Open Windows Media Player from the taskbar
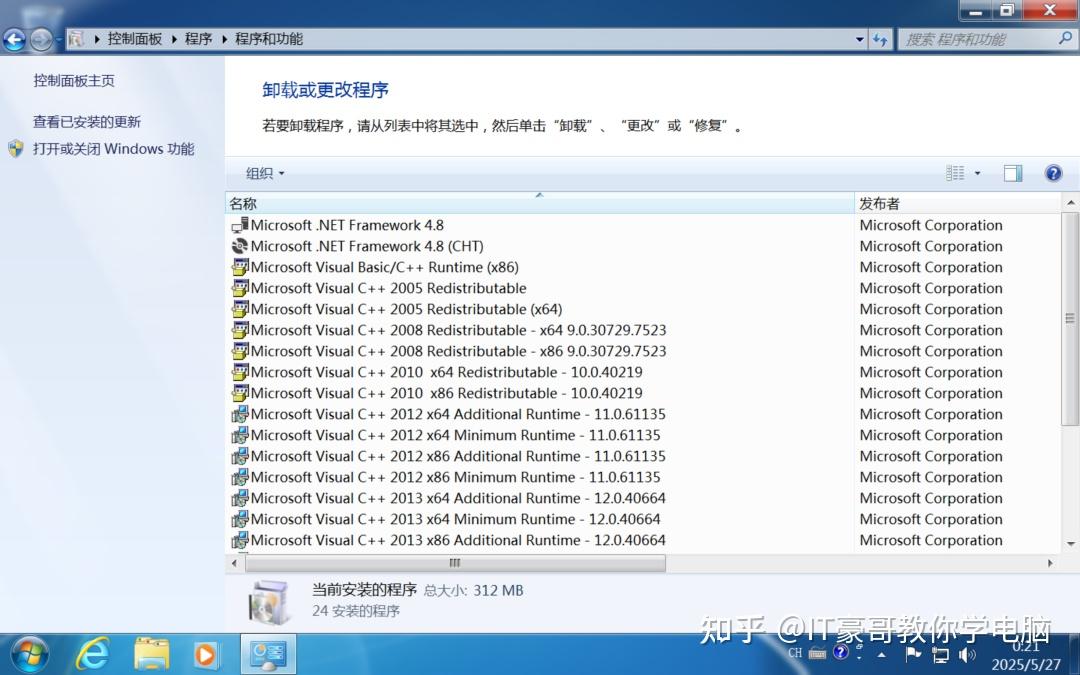 [207, 653]
